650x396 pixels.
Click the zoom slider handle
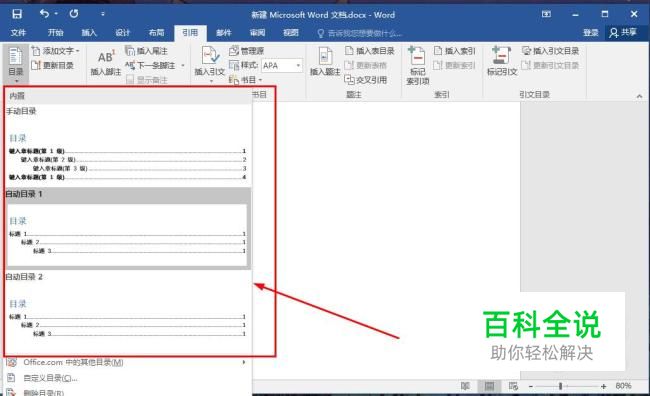coord(560,386)
